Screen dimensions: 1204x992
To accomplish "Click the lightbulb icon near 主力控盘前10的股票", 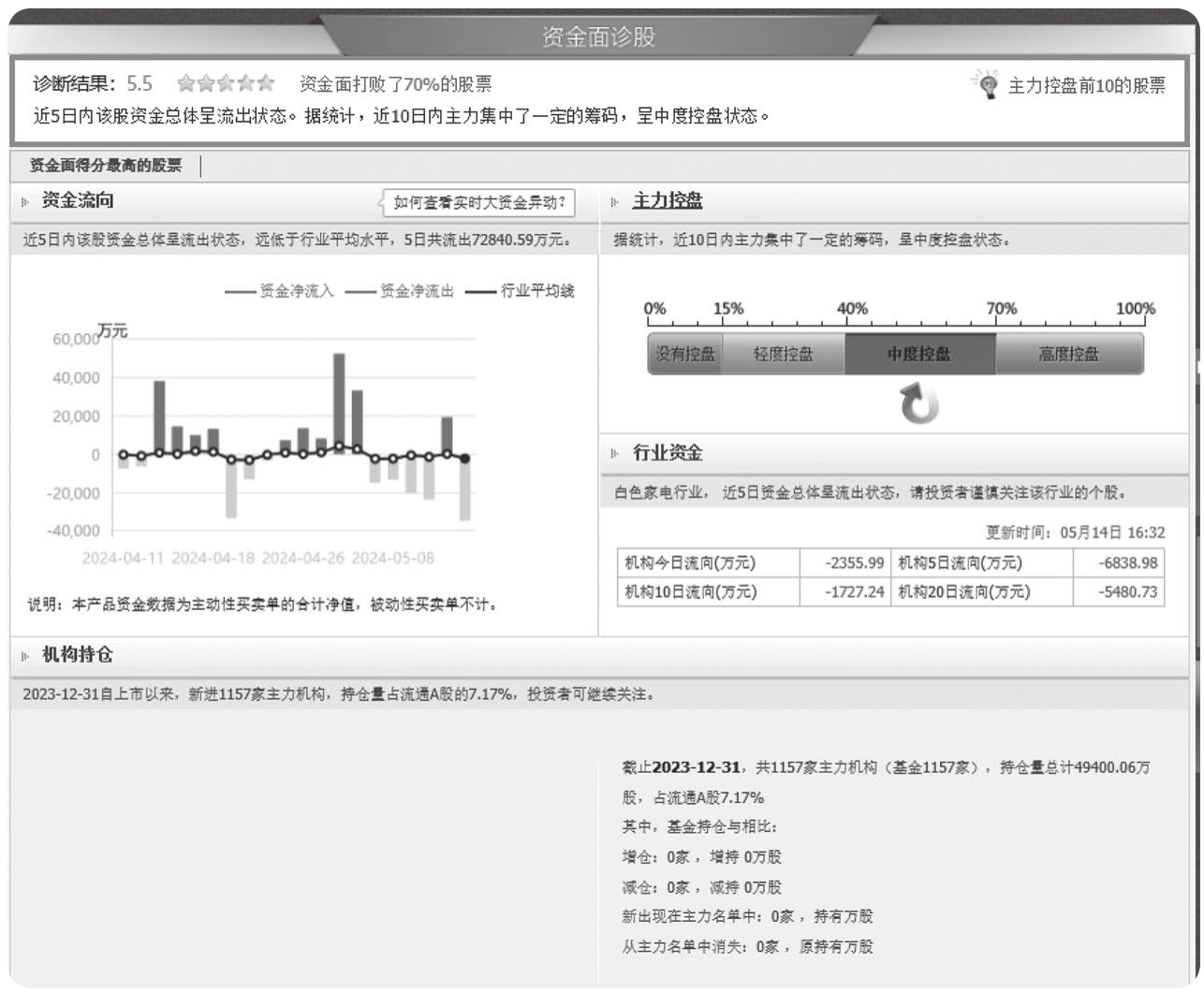I will coord(985,85).
